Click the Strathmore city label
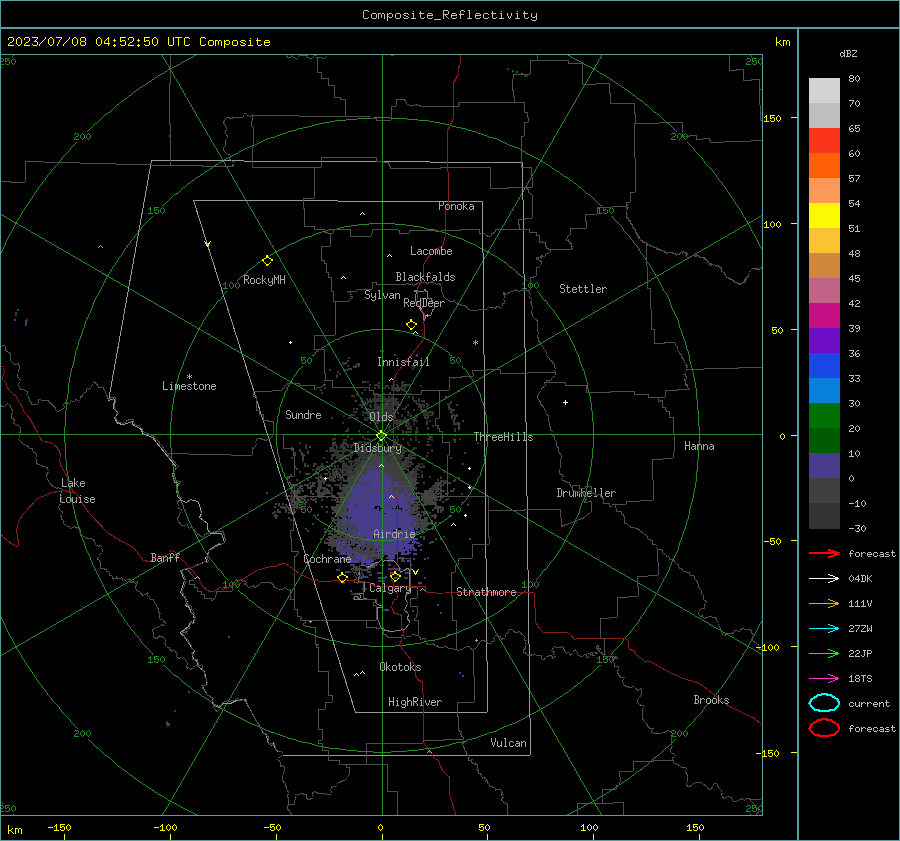 [x=486, y=592]
